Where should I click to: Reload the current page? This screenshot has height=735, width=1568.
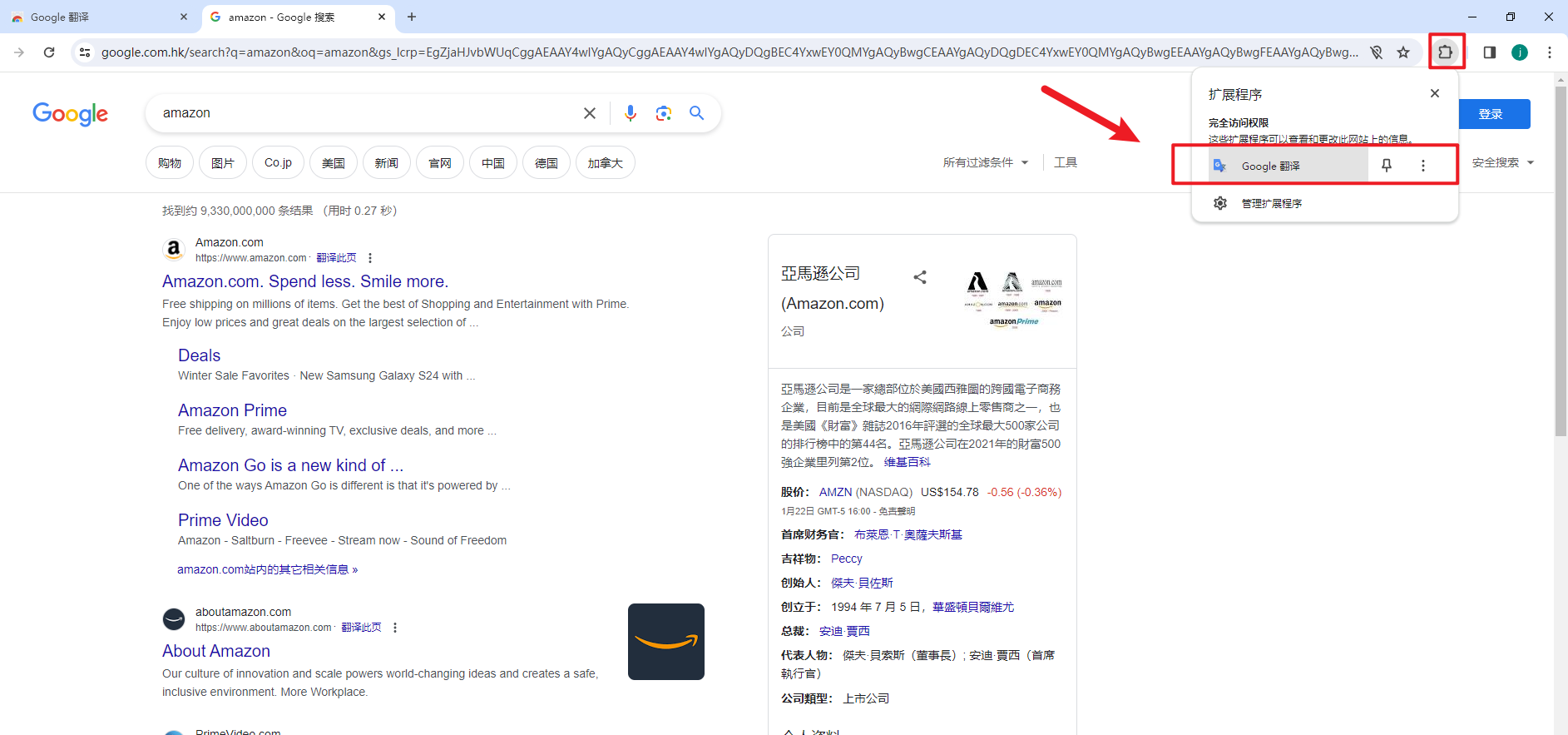[49, 52]
